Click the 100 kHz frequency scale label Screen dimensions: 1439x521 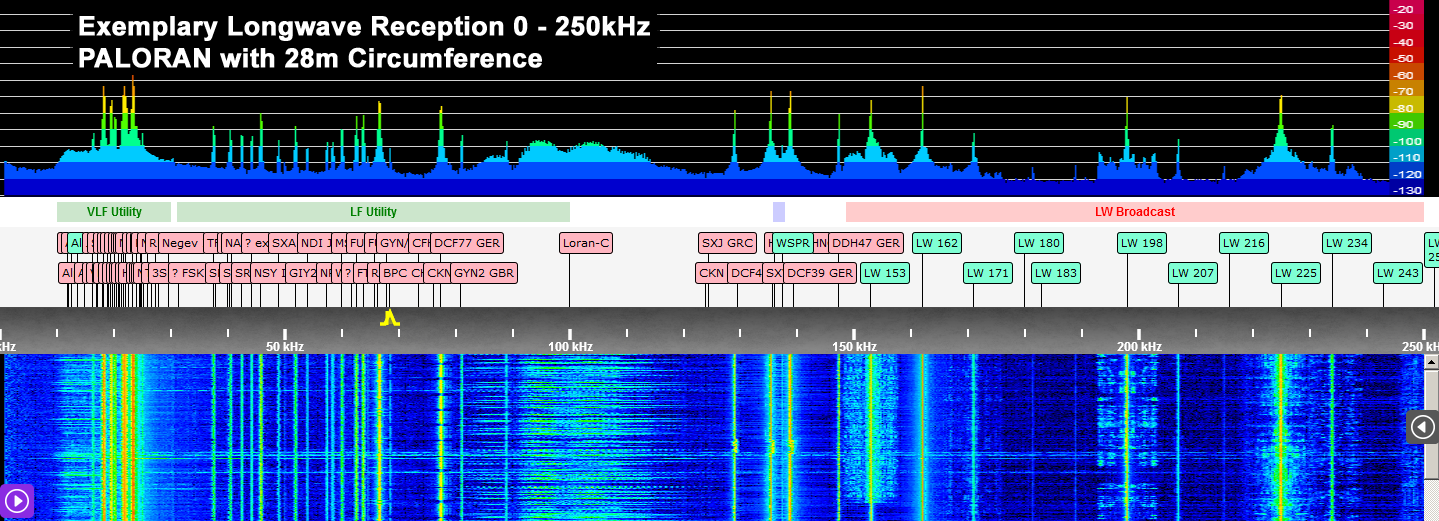(x=571, y=346)
